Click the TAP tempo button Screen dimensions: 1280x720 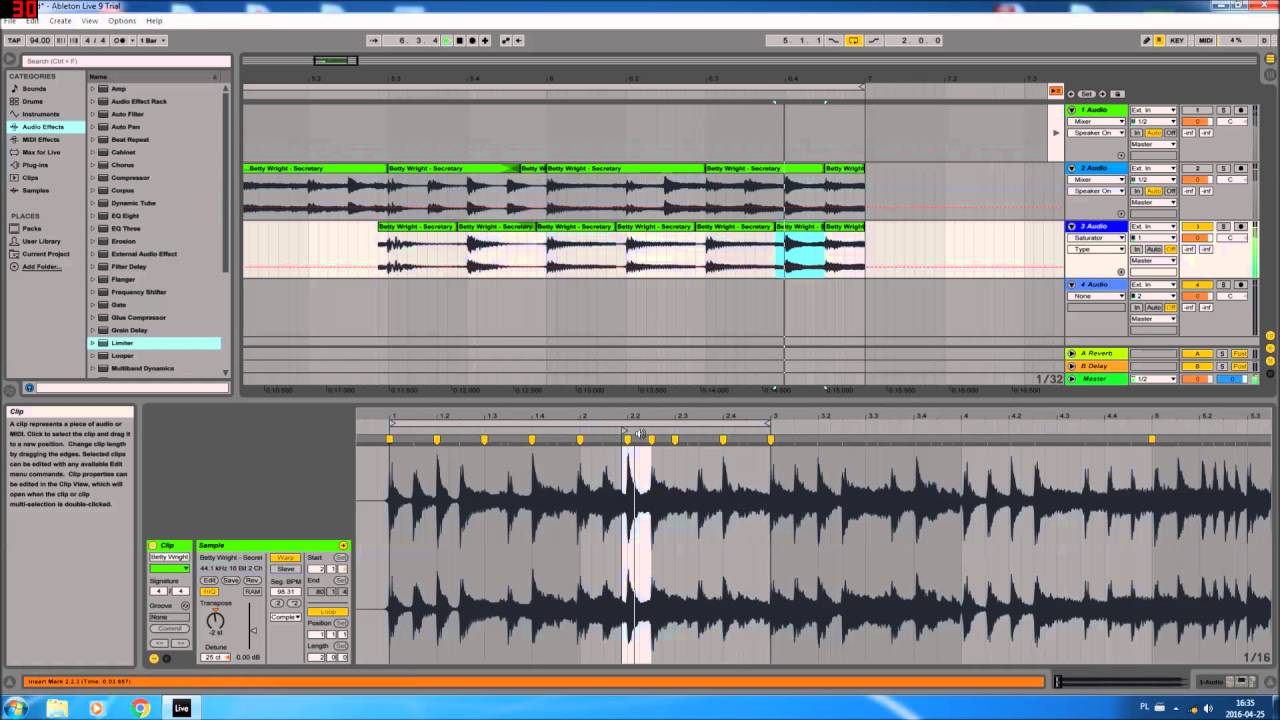click(14, 40)
